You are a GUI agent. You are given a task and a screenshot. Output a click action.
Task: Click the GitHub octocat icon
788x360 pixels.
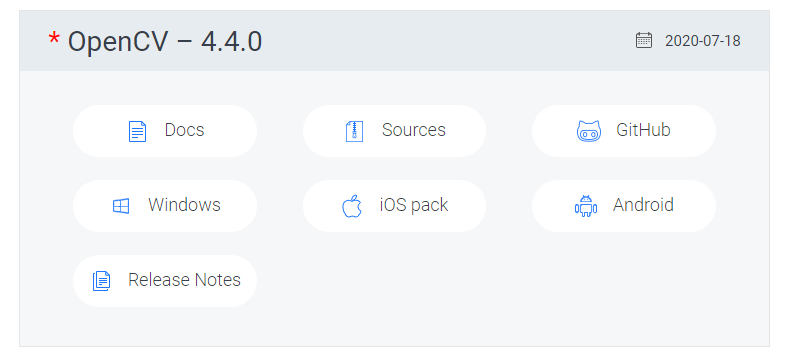point(588,131)
